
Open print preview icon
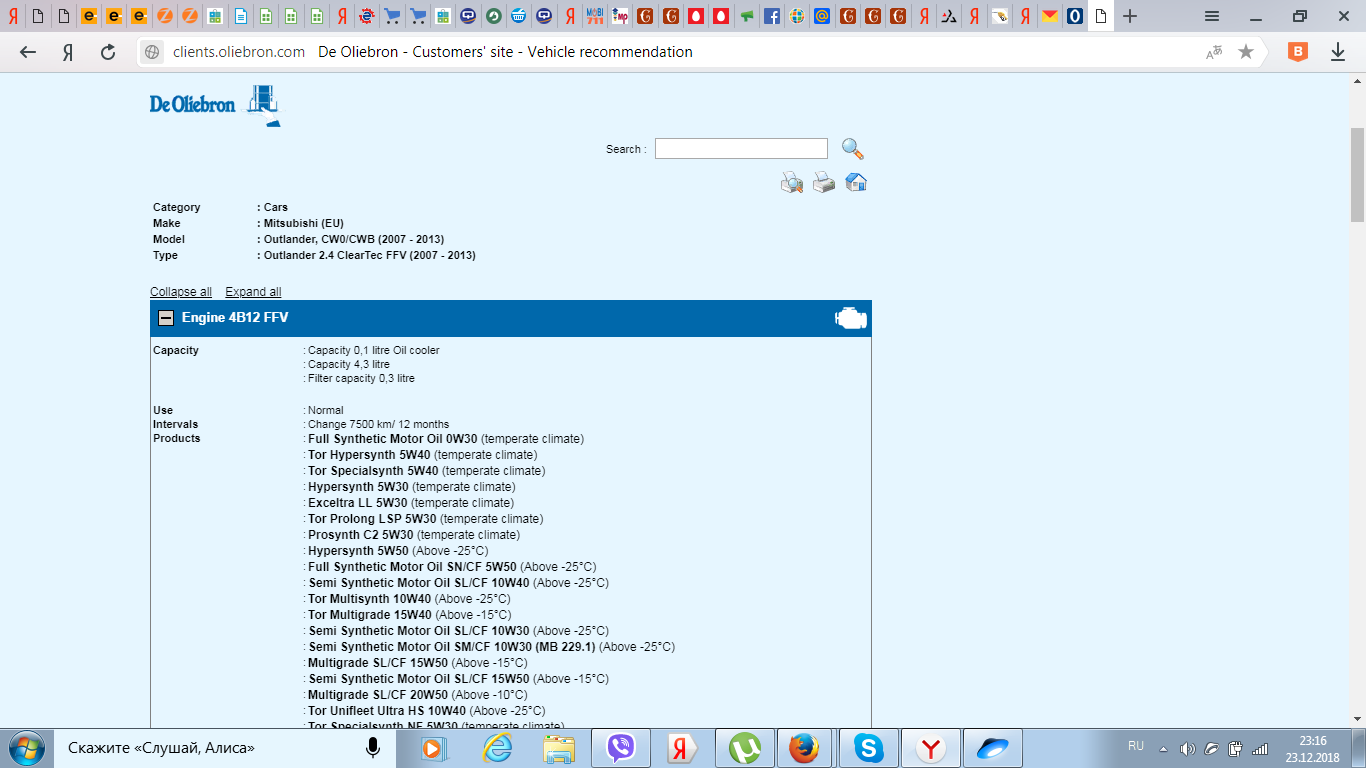point(792,182)
